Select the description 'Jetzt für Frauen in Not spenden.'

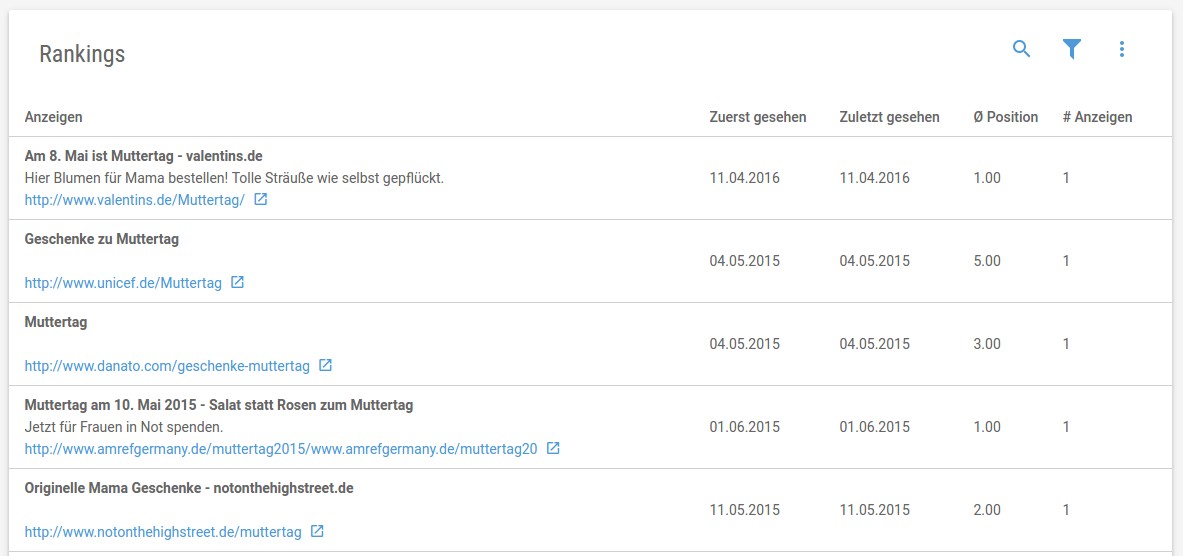(124, 427)
